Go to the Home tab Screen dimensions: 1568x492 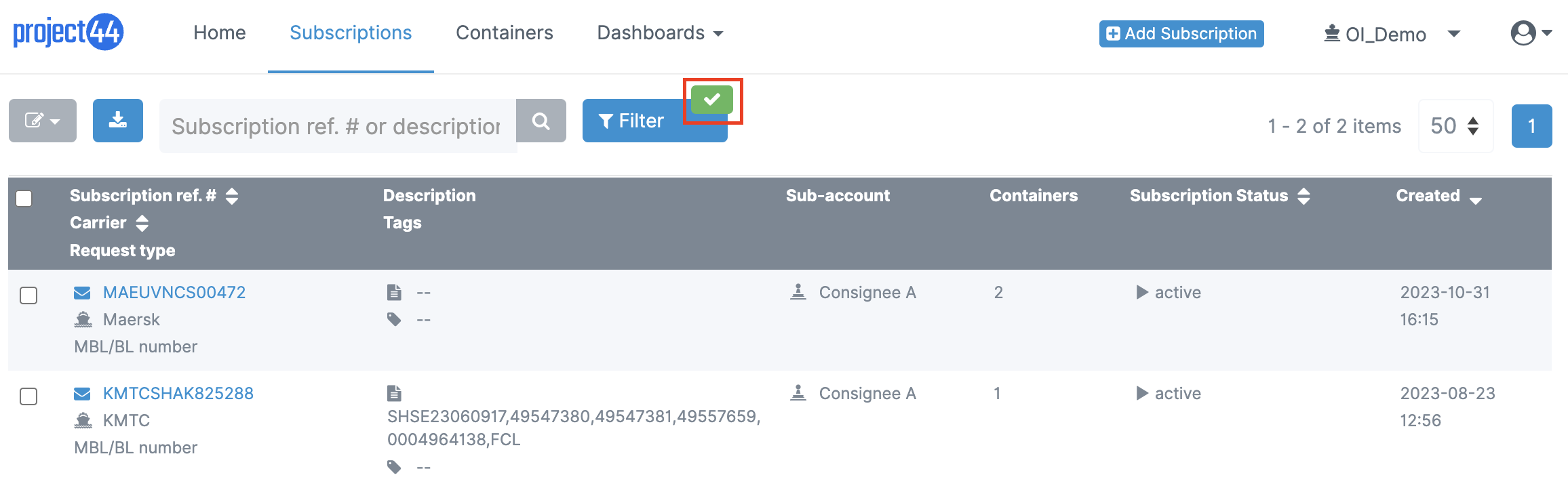[219, 33]
